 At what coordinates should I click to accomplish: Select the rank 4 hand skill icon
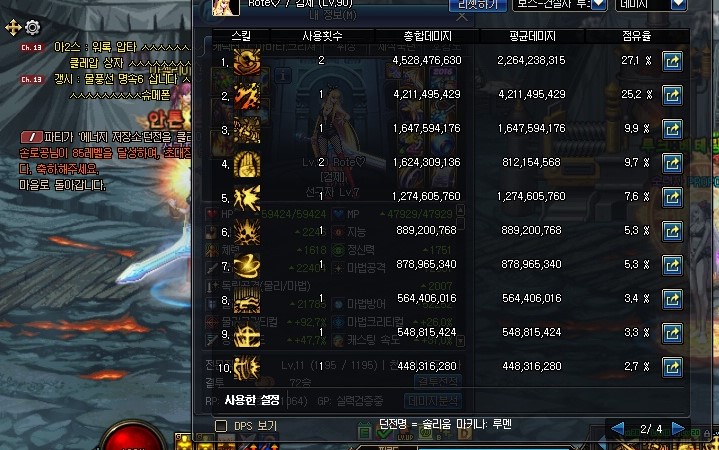pyautogui.click(x=247, y=164)
